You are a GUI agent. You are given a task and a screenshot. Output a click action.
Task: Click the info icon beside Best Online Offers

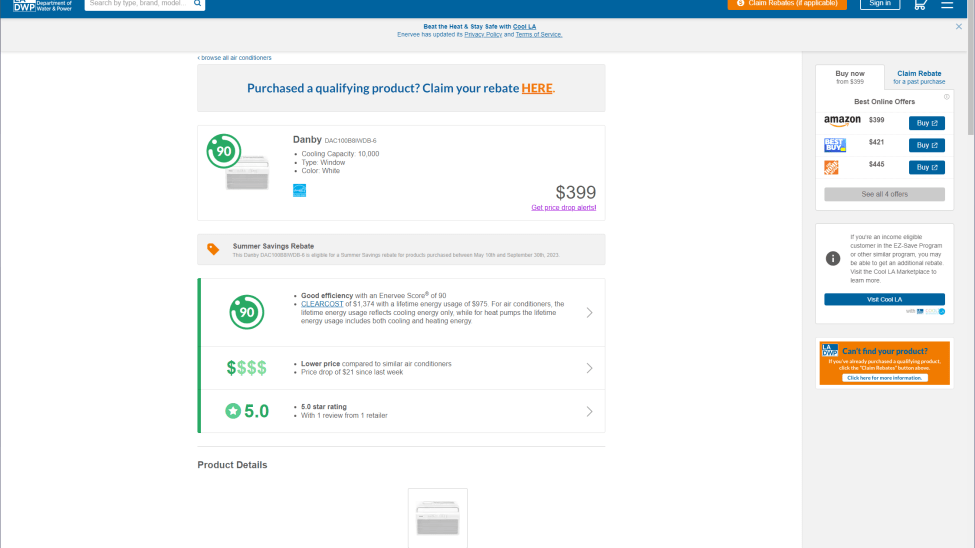(946, 97)
